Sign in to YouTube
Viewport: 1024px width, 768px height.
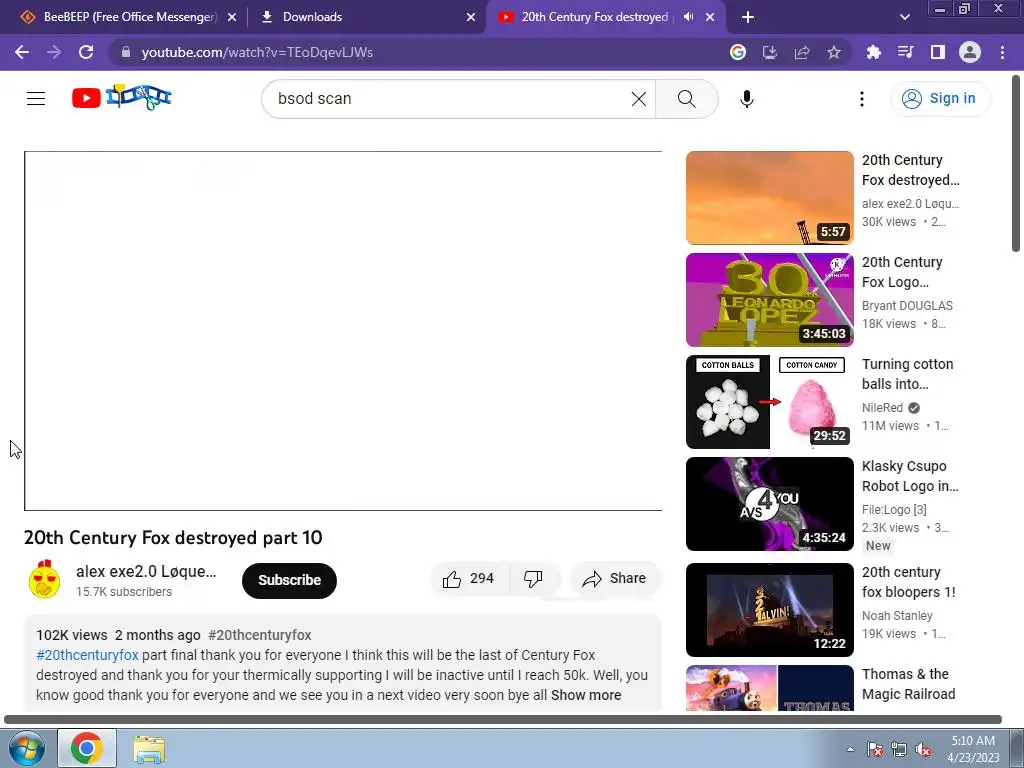[x=939, y=99]
